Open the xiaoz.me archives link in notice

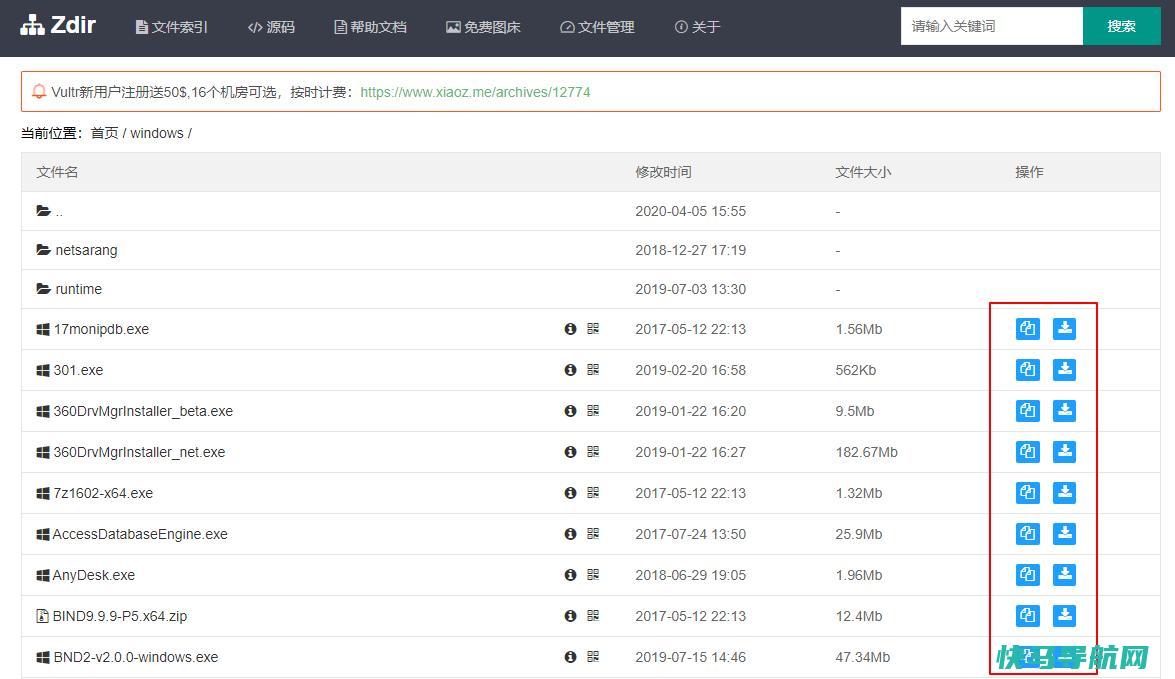(475, 92)
